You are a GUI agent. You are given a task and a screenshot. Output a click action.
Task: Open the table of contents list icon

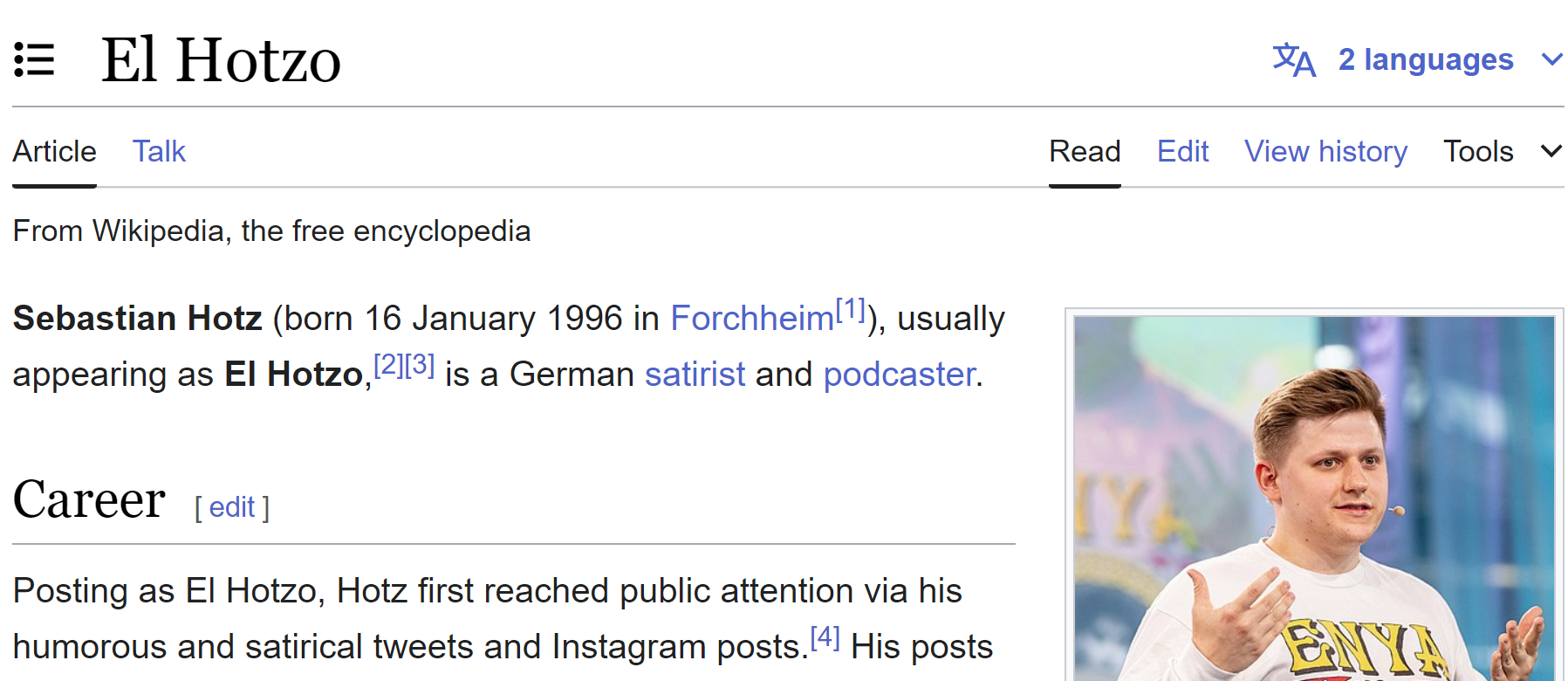[x=35, y=60]
